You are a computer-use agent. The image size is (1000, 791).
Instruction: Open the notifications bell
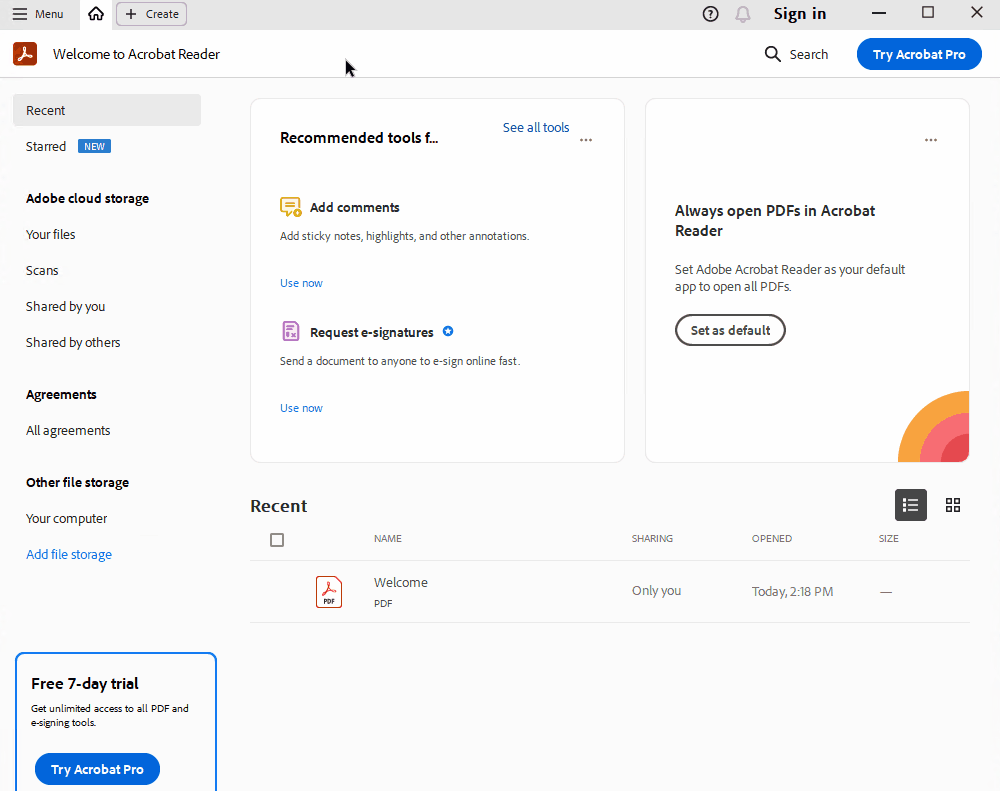(x=742, y=14)
